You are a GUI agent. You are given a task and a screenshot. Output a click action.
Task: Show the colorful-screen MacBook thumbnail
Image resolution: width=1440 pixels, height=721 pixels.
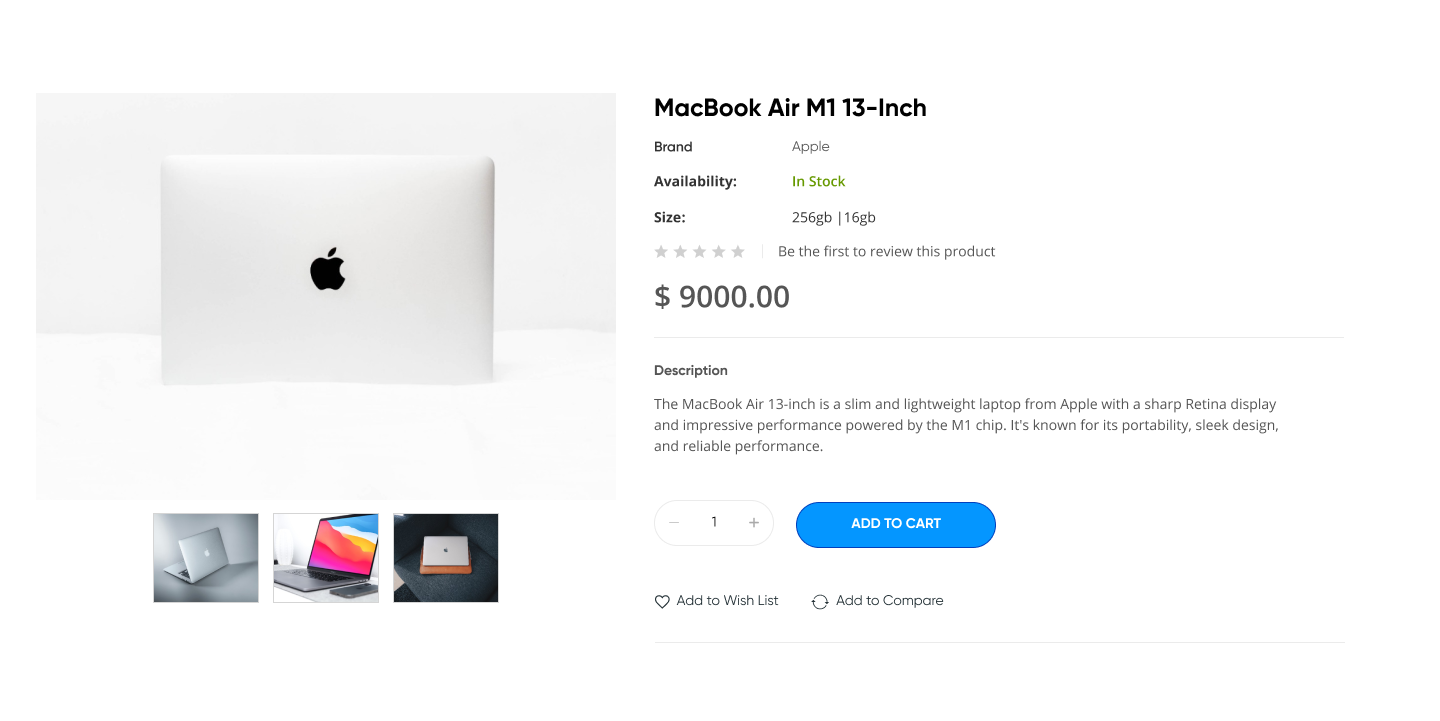(326, 558)
